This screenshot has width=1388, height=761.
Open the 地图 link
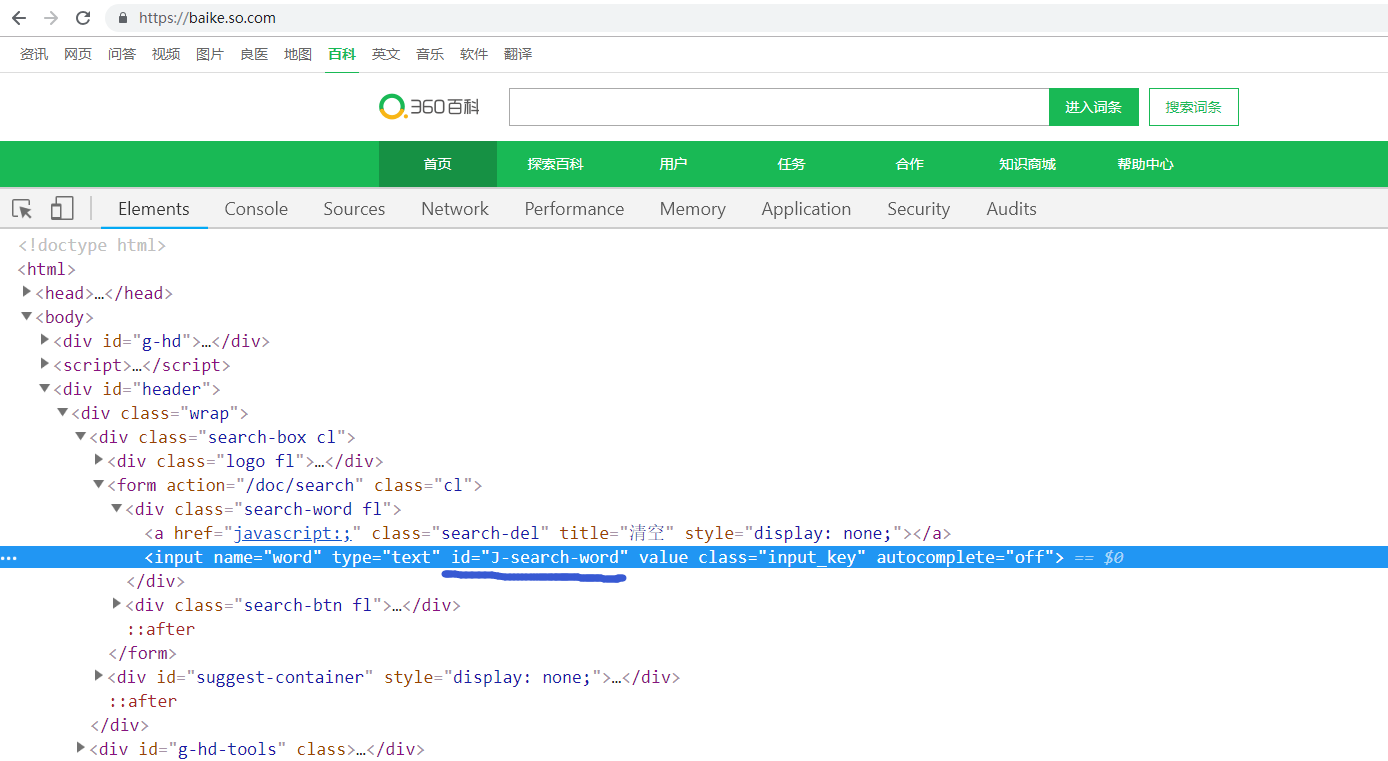tap(298, 54)
